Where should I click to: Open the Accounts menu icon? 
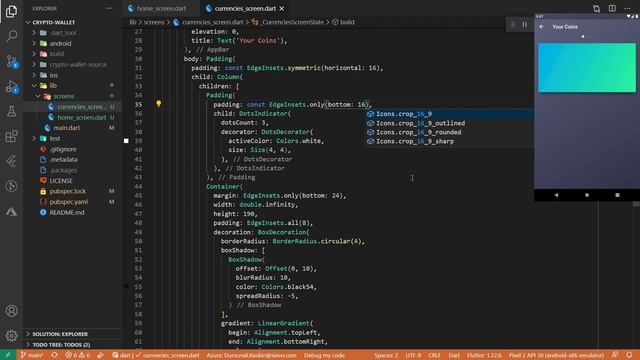11,311
